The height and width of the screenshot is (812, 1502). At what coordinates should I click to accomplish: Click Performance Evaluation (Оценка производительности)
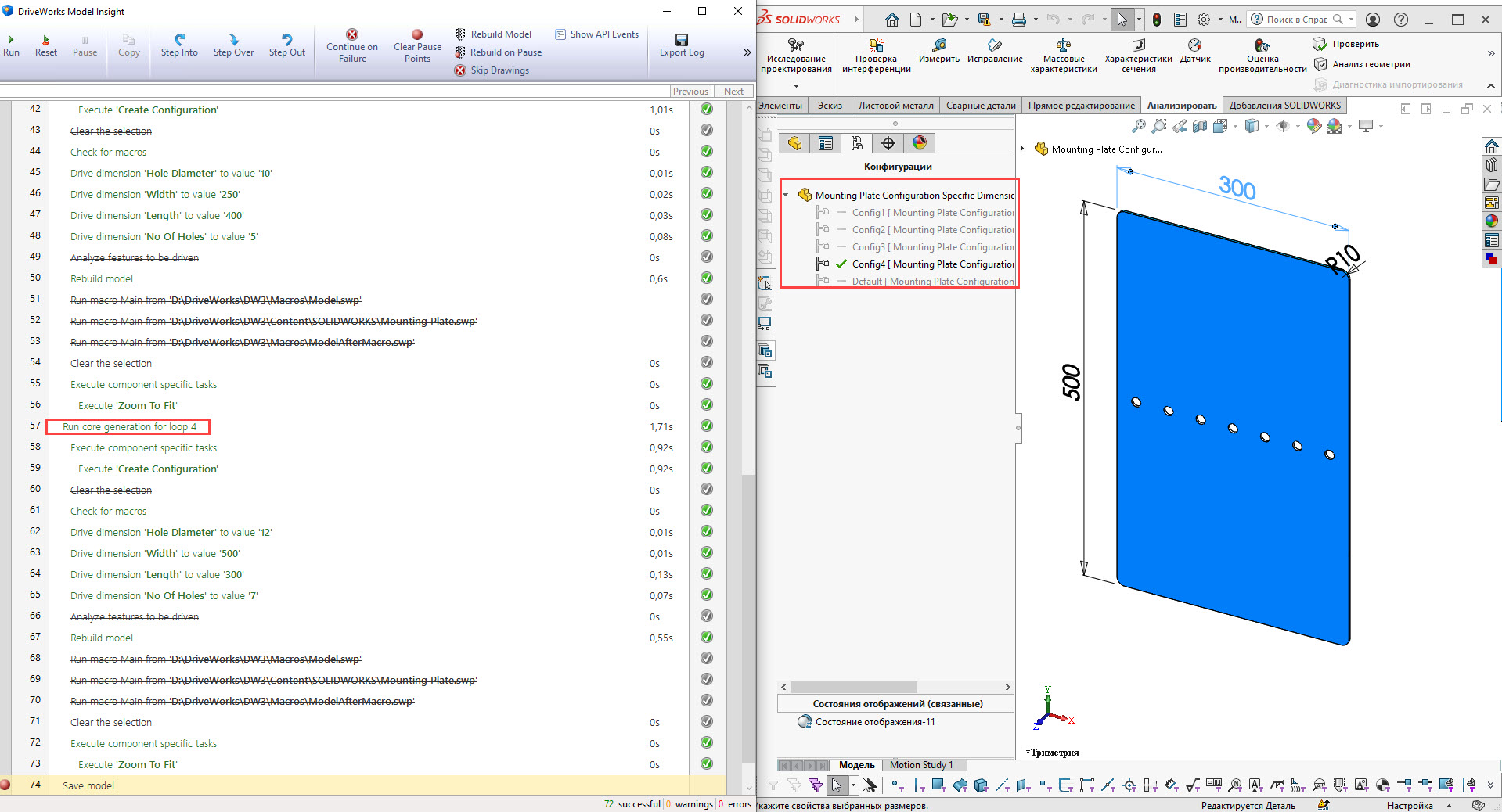[1262, 56]
